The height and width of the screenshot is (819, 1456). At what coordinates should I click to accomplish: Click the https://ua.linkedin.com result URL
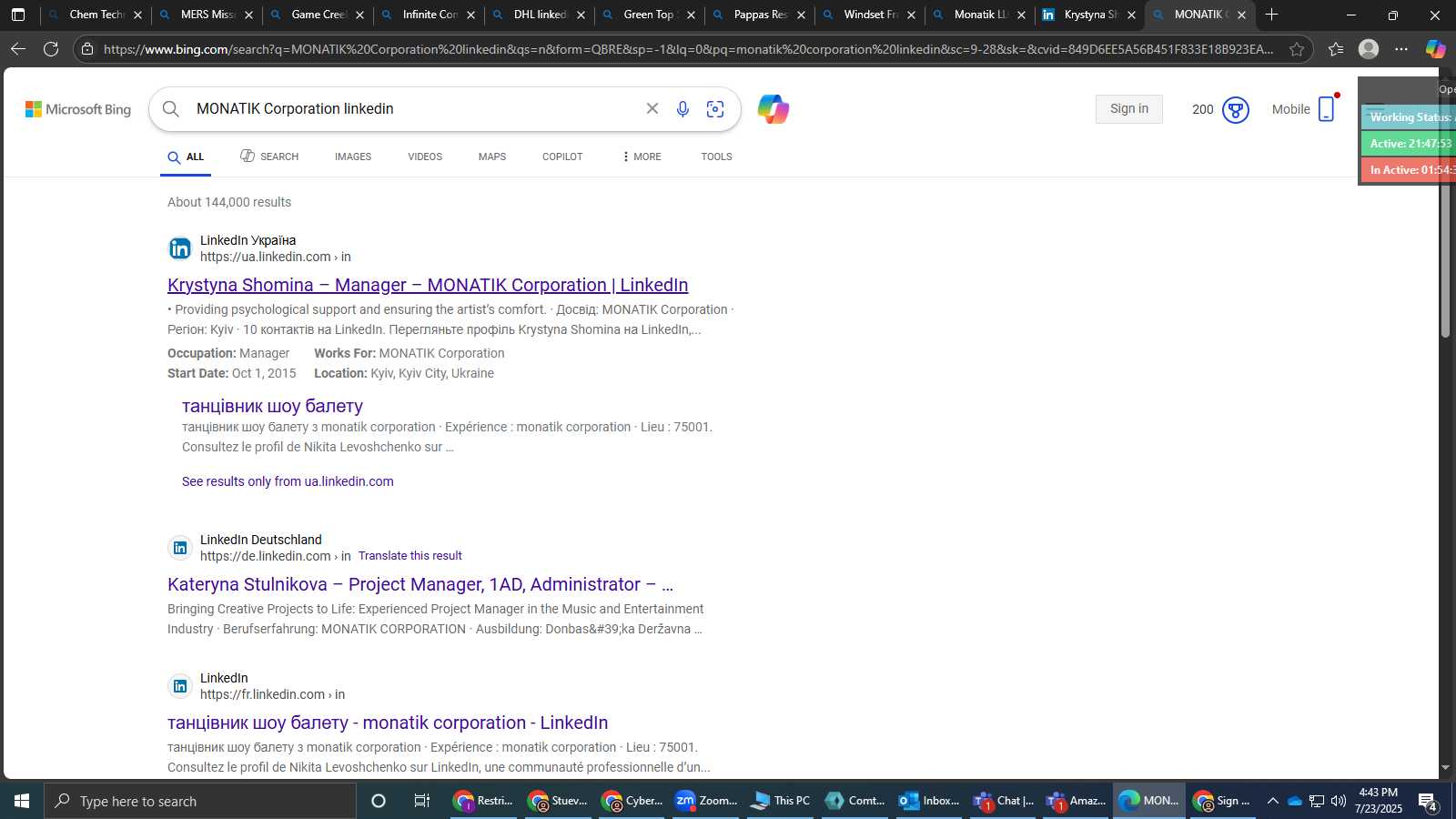pyautogui.click(x=275, y=257)
